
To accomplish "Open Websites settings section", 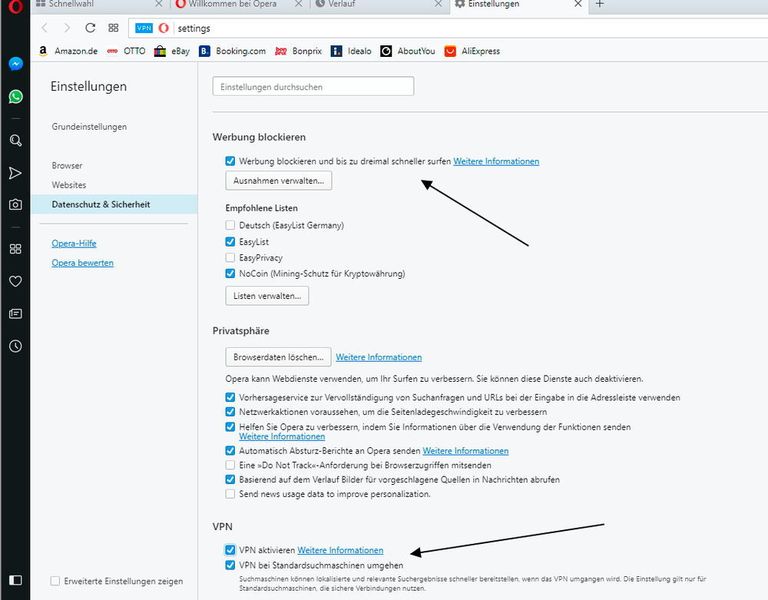I will 69,185.
